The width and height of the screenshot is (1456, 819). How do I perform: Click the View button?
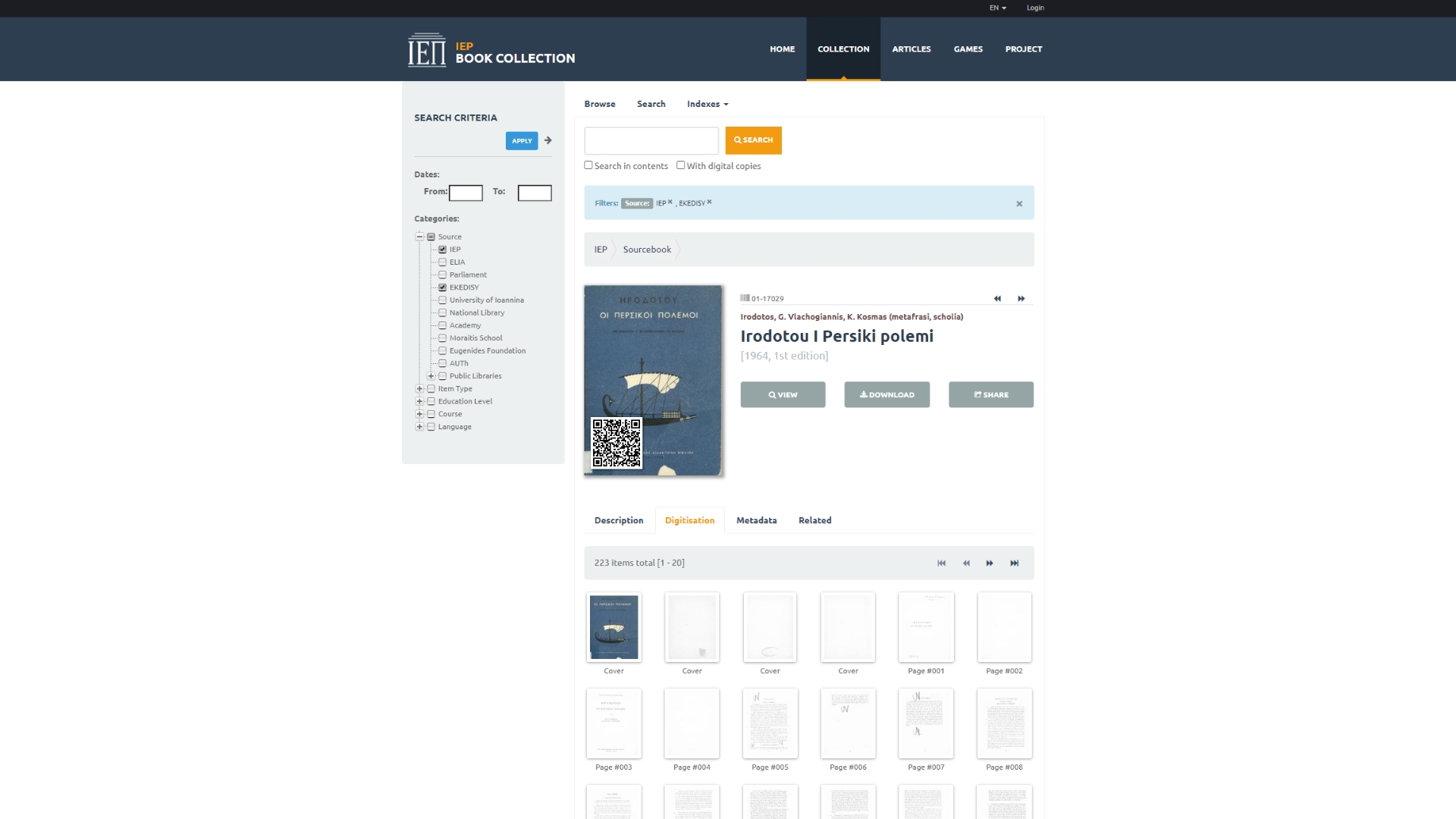(783, 394)
